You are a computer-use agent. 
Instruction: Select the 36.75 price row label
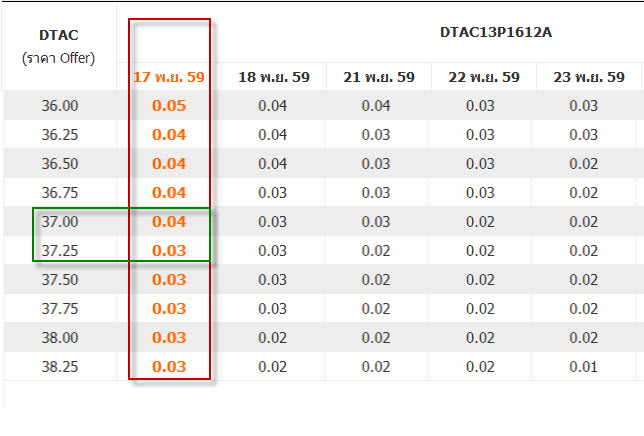point(60,193)
